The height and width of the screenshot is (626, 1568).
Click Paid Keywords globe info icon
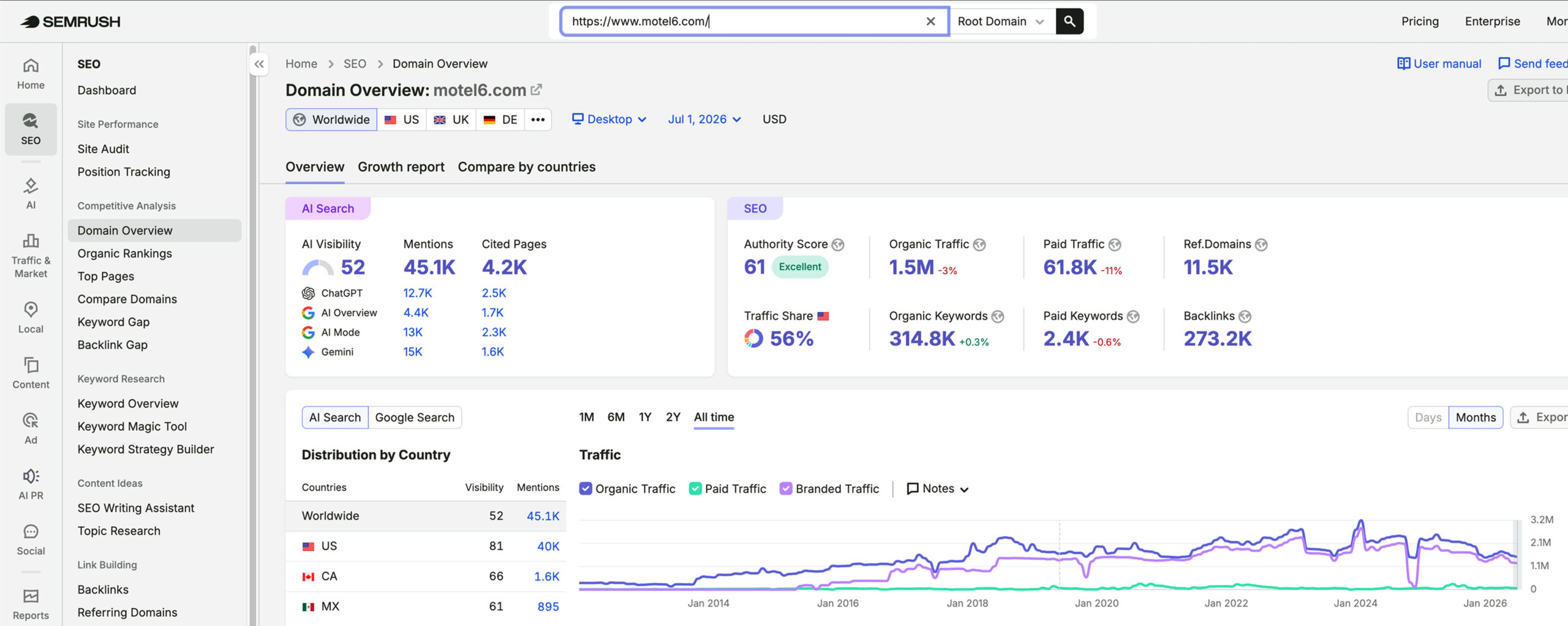coord(1133,316)
